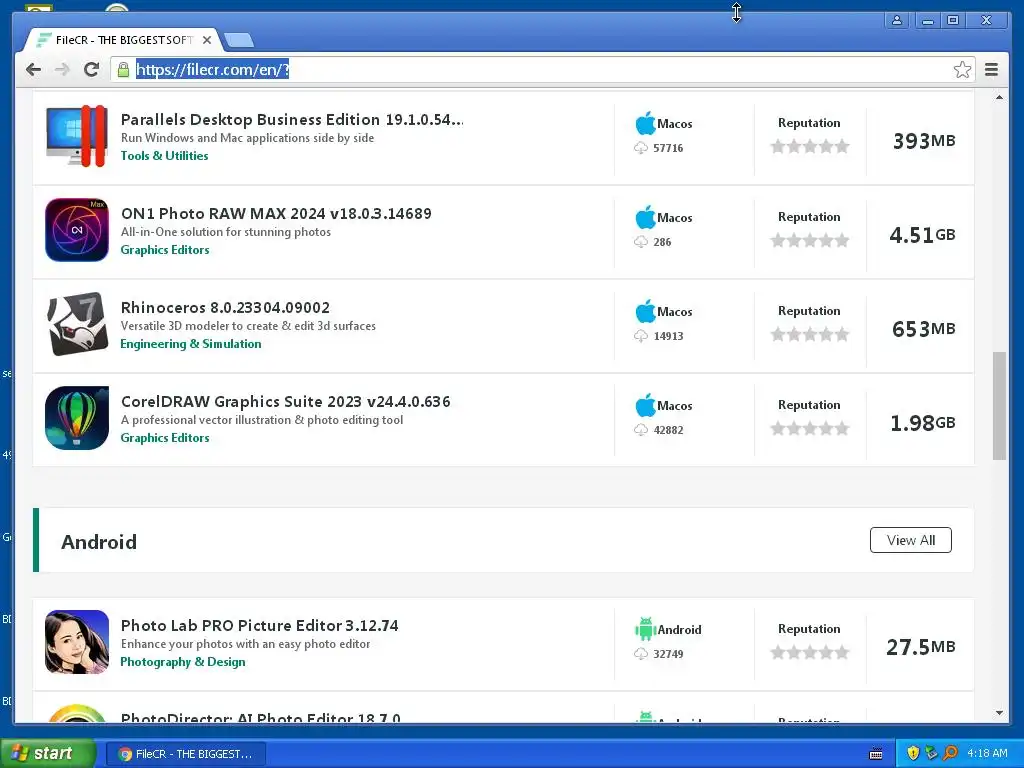The image size is (1024, 768).
Task: Click the scrollbar up arrow
Action: click(x=999, y=97)
